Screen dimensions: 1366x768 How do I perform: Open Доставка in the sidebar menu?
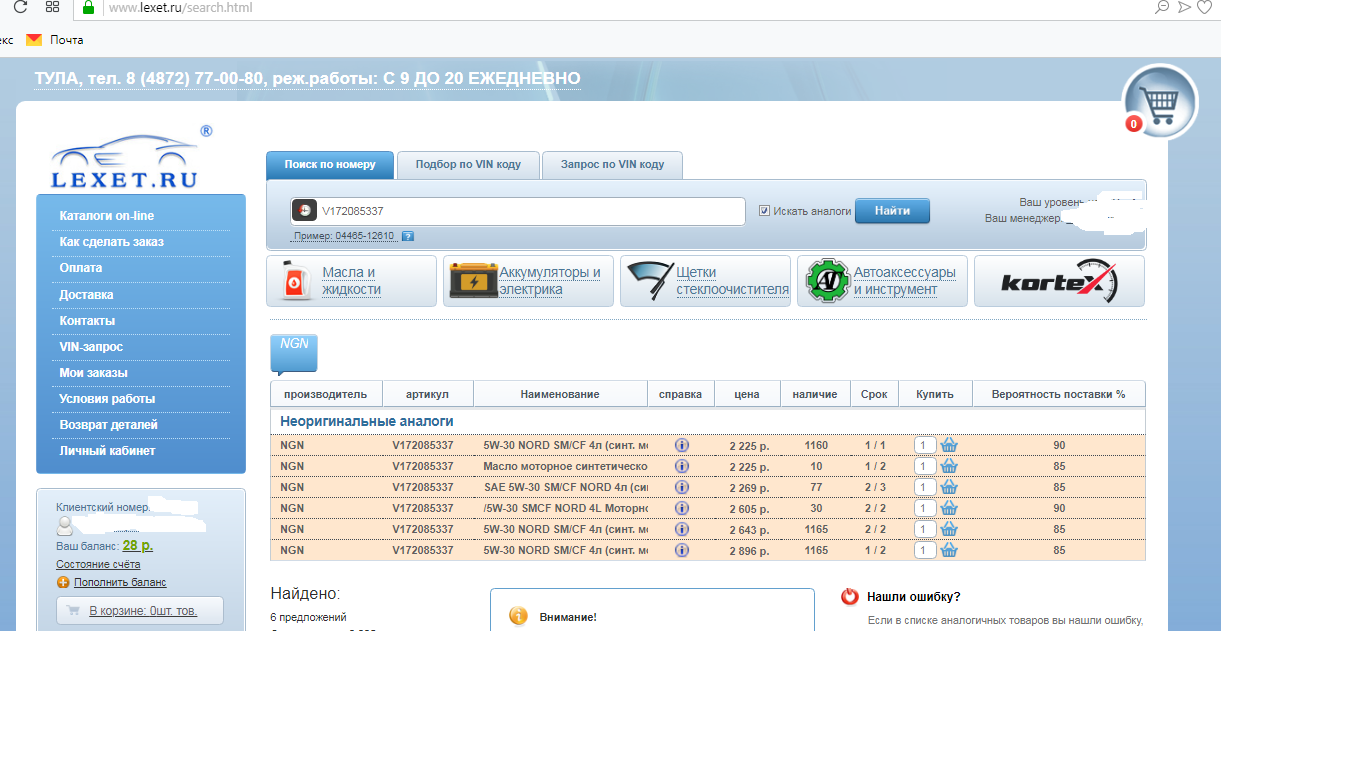[x=86, y=295]
